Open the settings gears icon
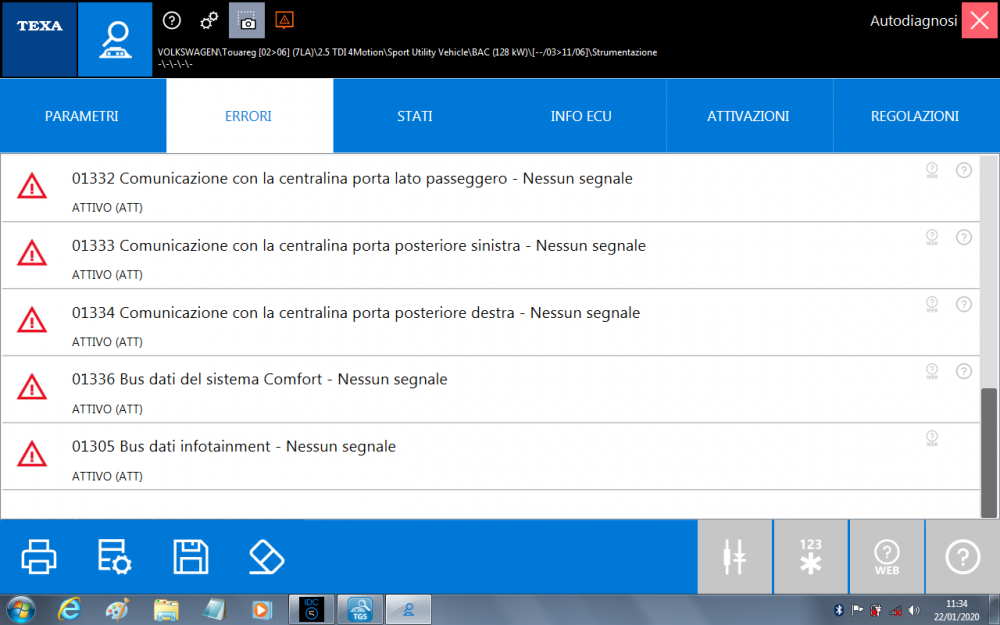1000x625 pixels. pos(211,20)
